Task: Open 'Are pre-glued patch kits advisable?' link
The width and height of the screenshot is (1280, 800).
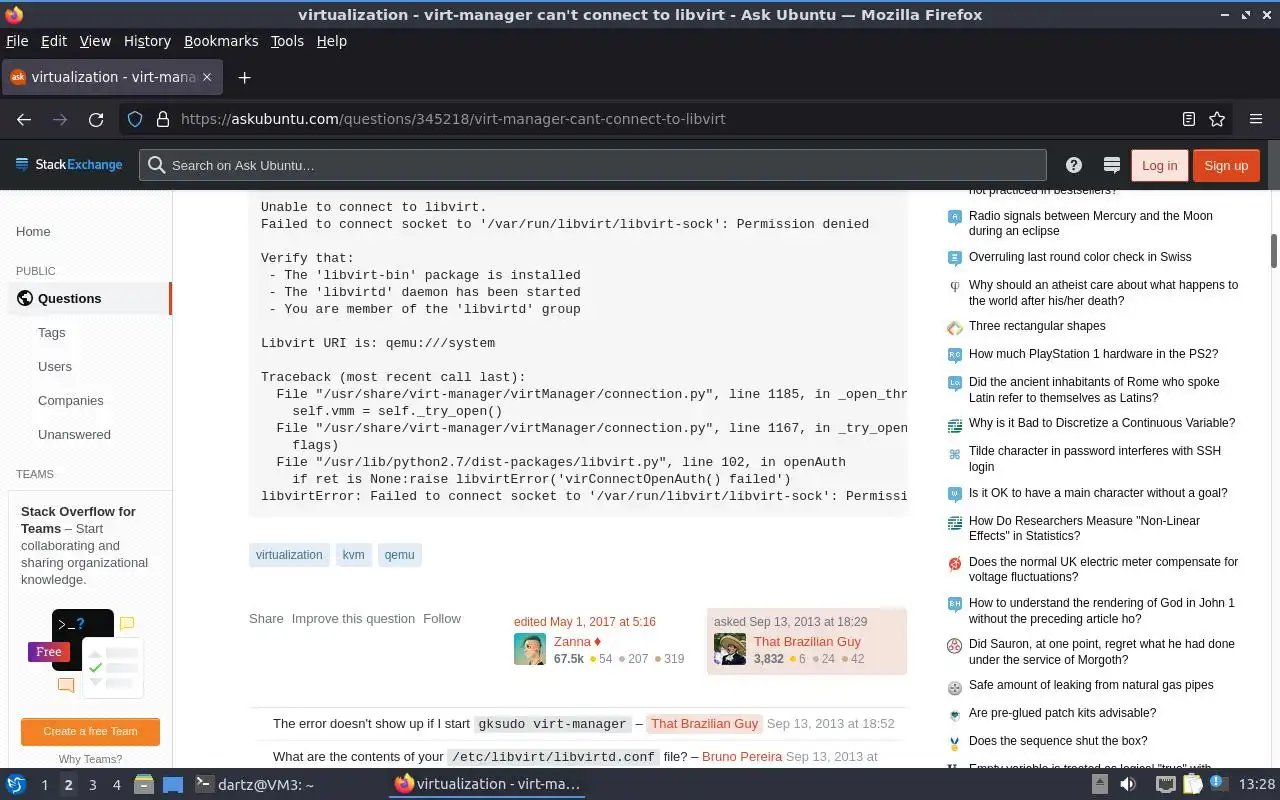Action: [1062, 713]
